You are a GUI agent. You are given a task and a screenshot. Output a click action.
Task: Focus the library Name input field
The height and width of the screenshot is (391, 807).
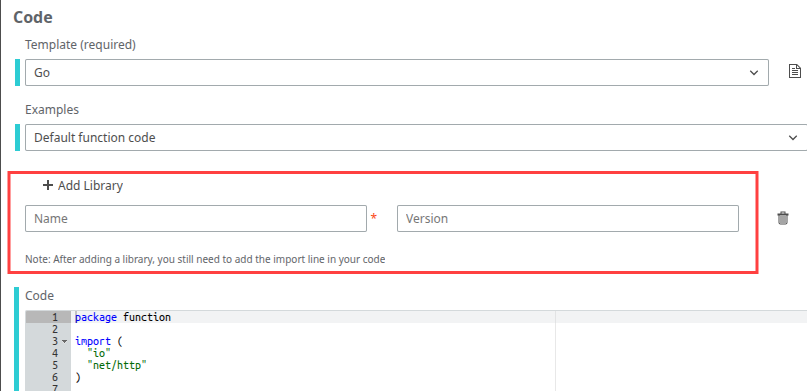point(196,219)
